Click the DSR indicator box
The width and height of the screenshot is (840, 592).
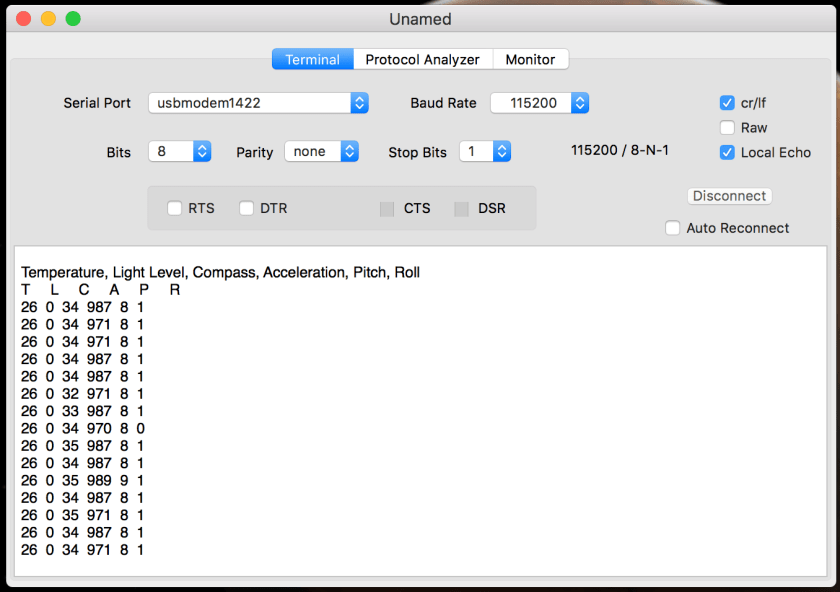click(461, 208)
